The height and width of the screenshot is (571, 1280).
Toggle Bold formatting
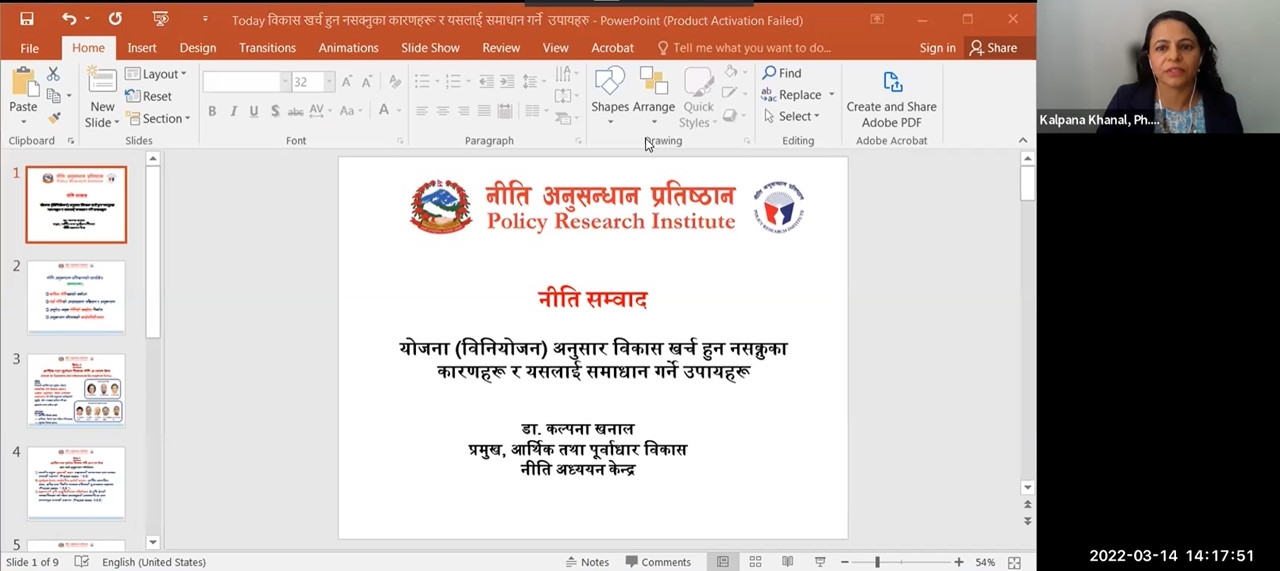(212, 111)
